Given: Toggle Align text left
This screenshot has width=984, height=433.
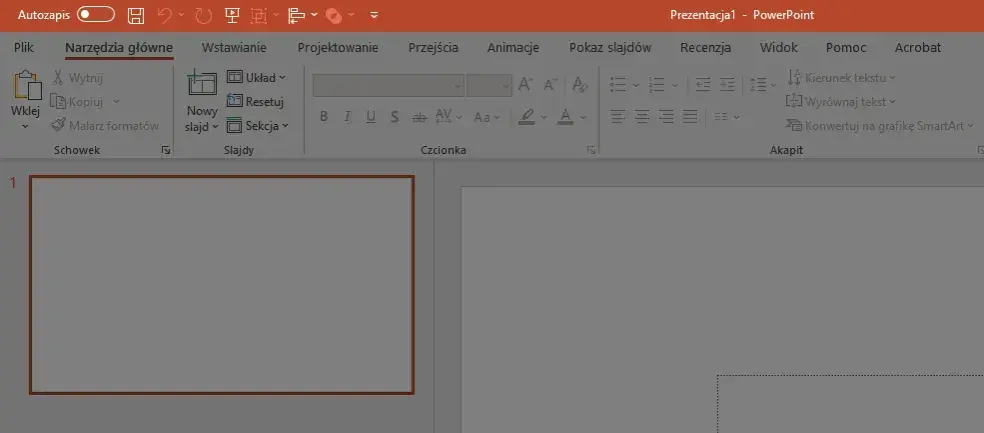Looking at the screenshot, I should [x=618, y=117].
